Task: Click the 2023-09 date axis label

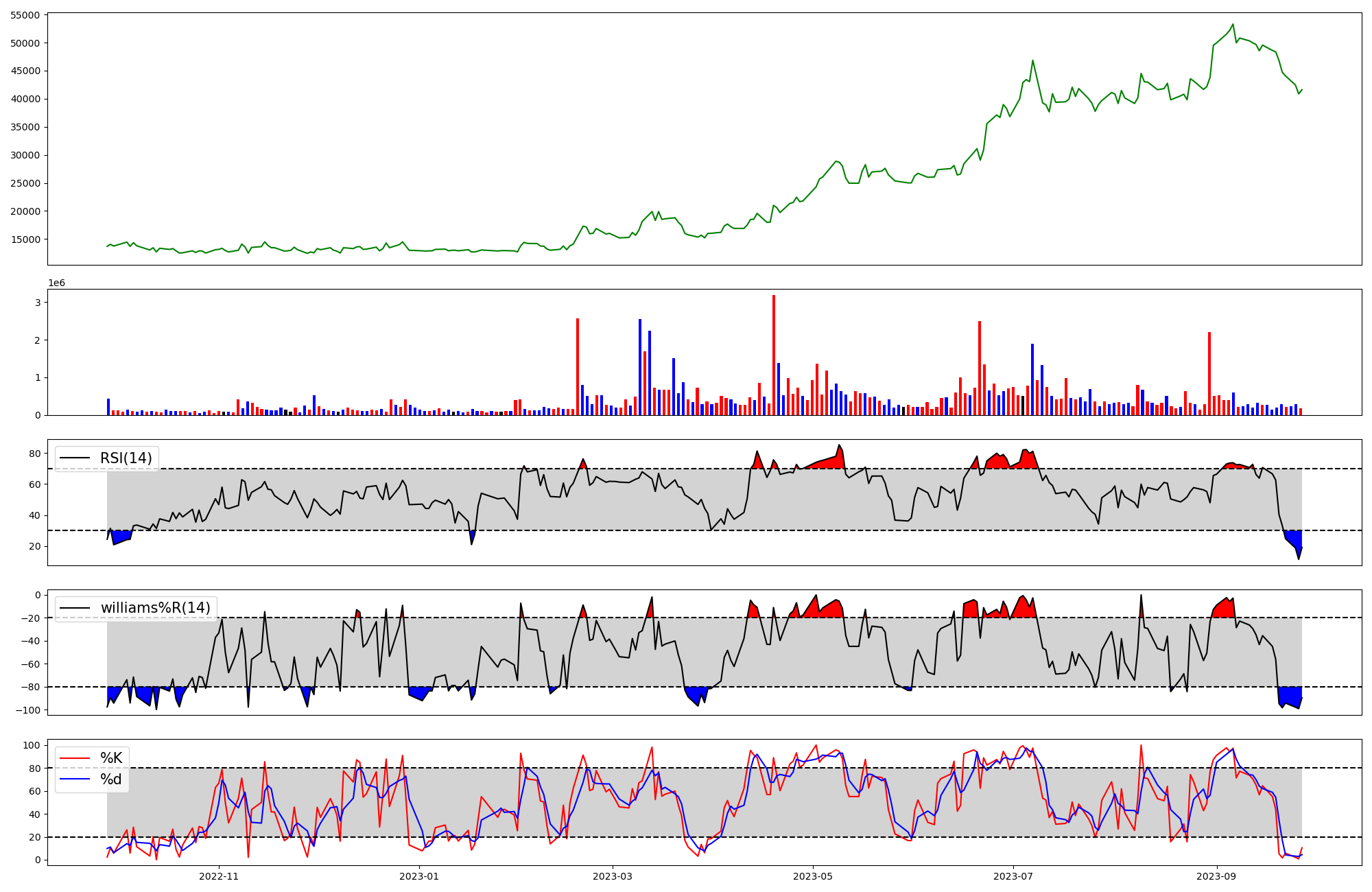Action: [1216, 876]
